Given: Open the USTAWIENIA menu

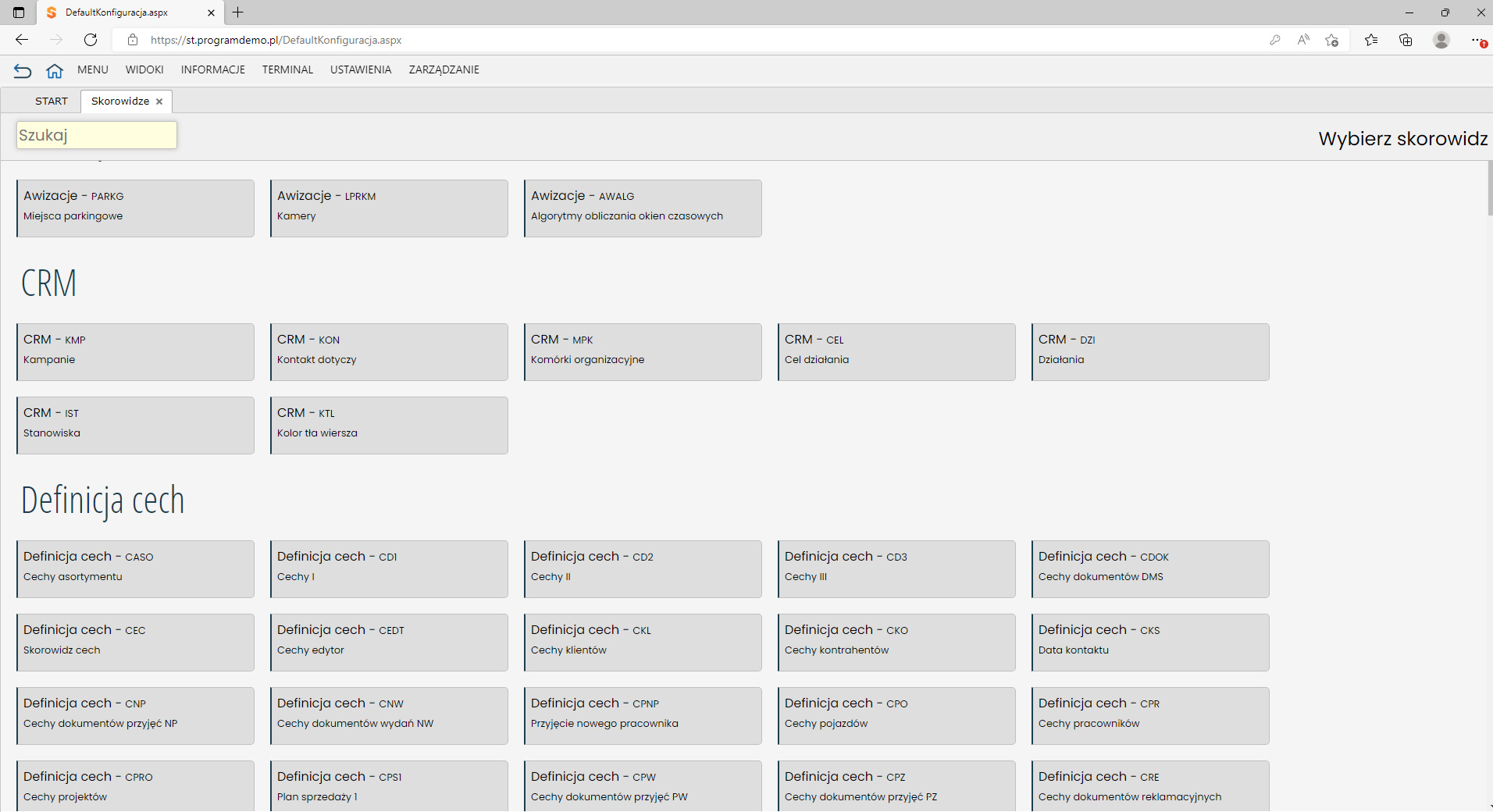Looking at the screenshot, I should [361, 69].
